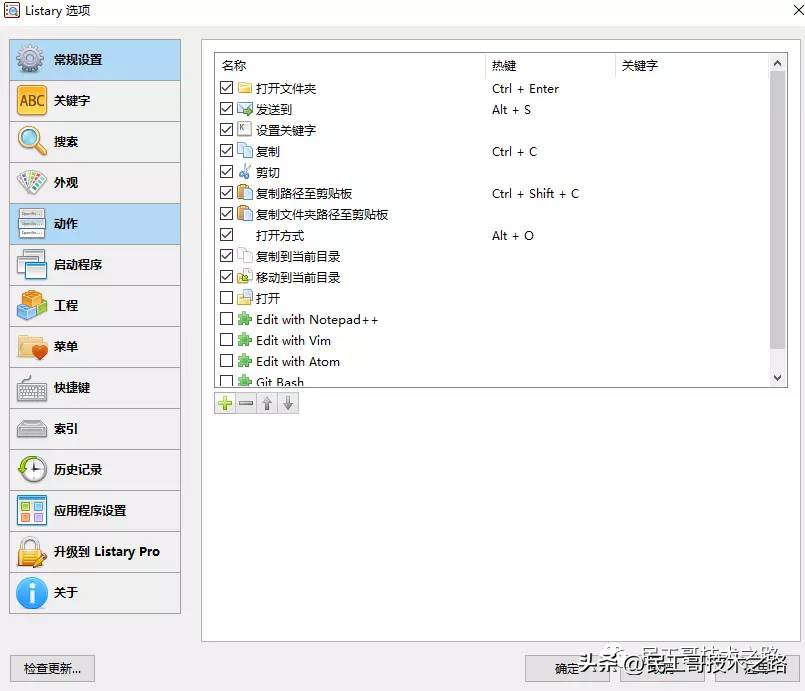The height and width of the screenshot is (691, 805).
Task: Click the magnifier icon for 搜索
Action: pyautogui.click(x=31, y=142)
